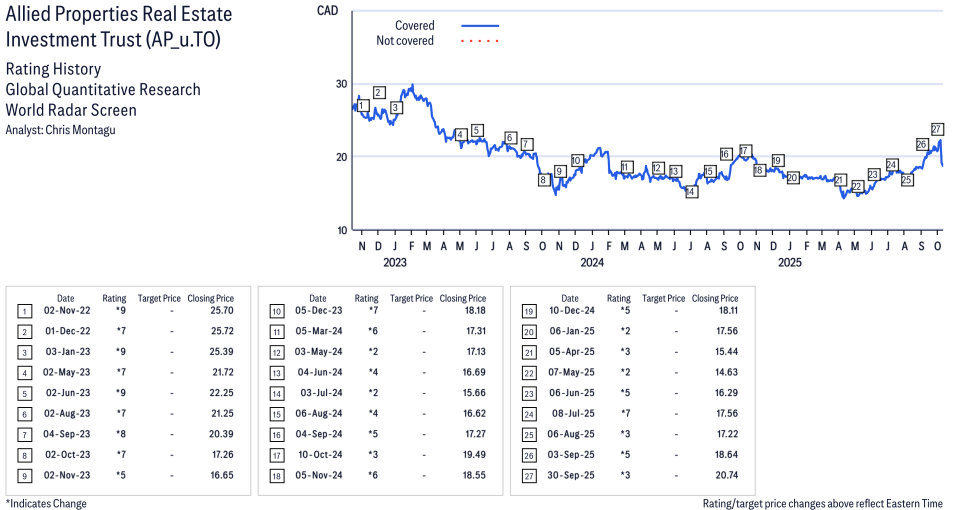Select marker 14 on the price chart
Image resolution: width=954 pixels, height=510 pixels.
click(691, 192)
